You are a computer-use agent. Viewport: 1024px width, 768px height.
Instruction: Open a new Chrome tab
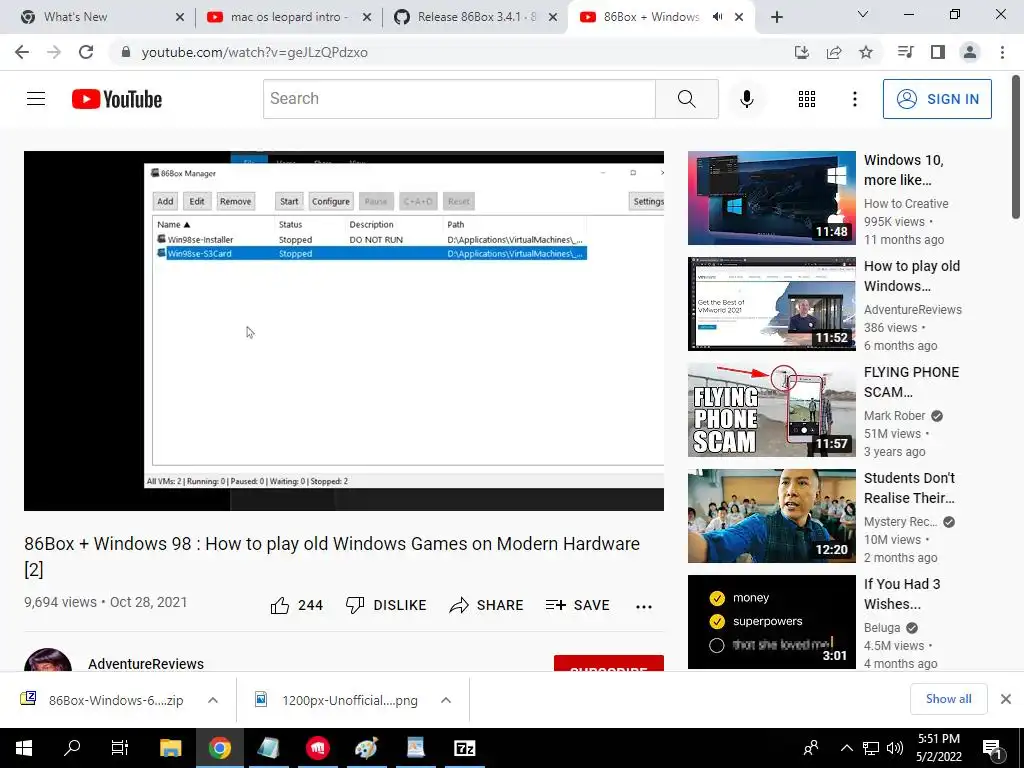pyautogui.click(x=776, y=17)
